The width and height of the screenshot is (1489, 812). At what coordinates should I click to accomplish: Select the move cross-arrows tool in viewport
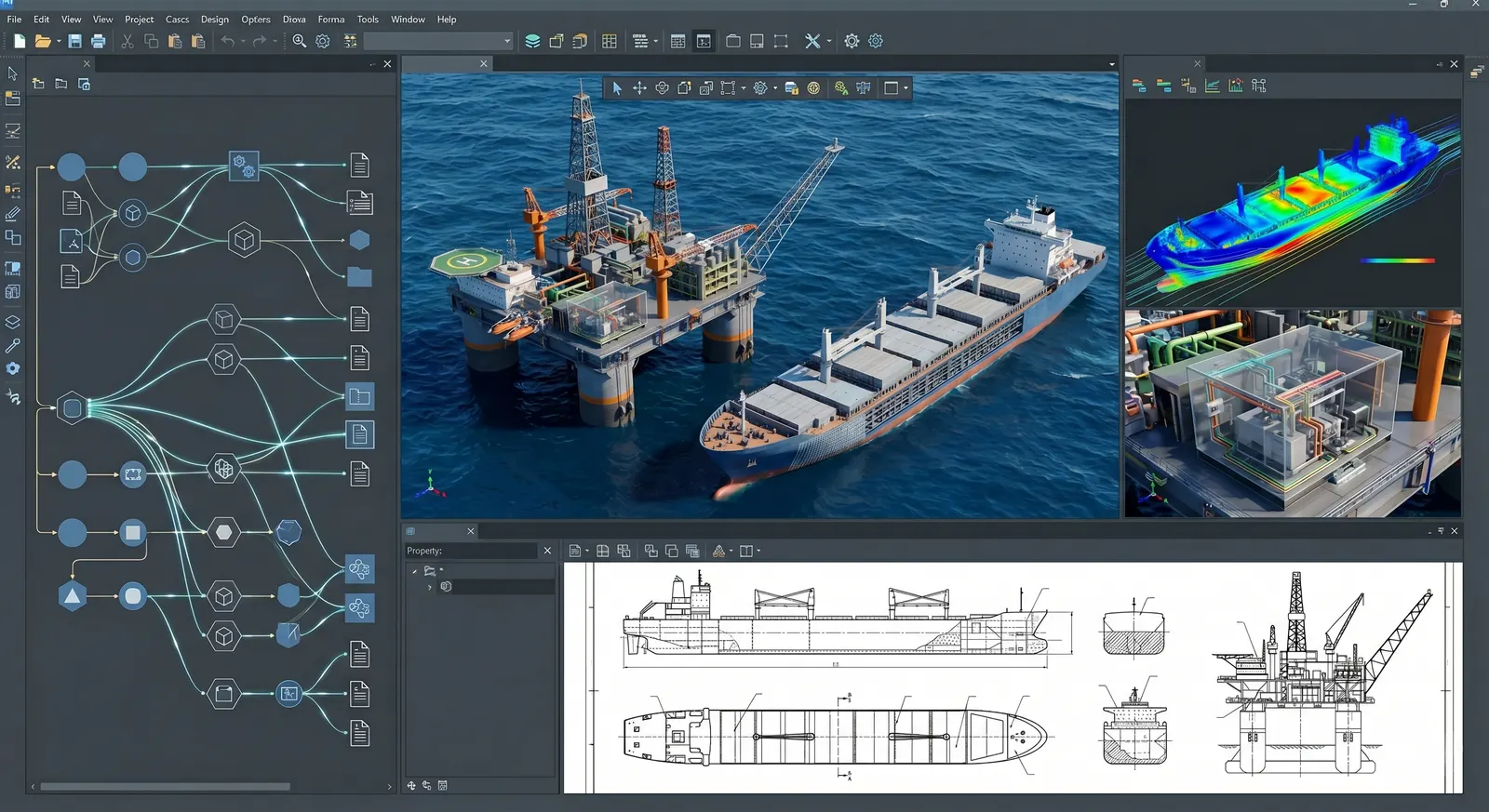click(639, 88)
